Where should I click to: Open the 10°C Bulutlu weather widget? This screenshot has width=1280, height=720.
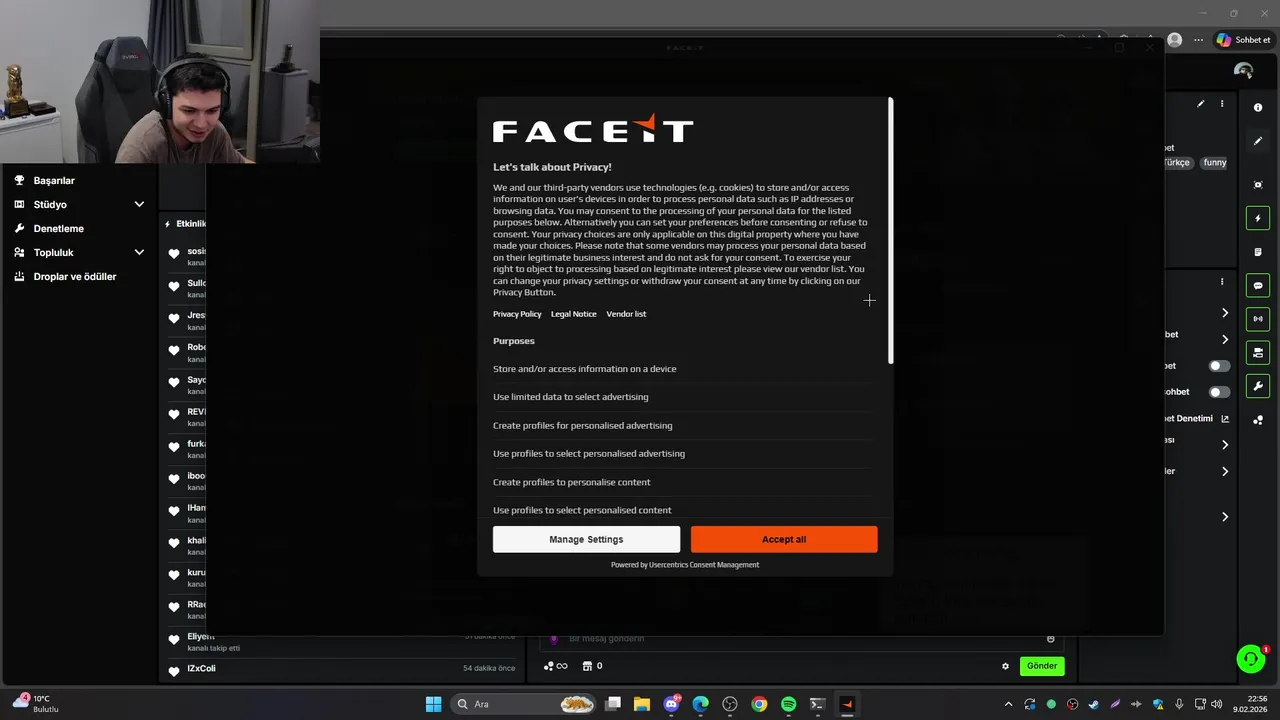[x=38, y=704]
